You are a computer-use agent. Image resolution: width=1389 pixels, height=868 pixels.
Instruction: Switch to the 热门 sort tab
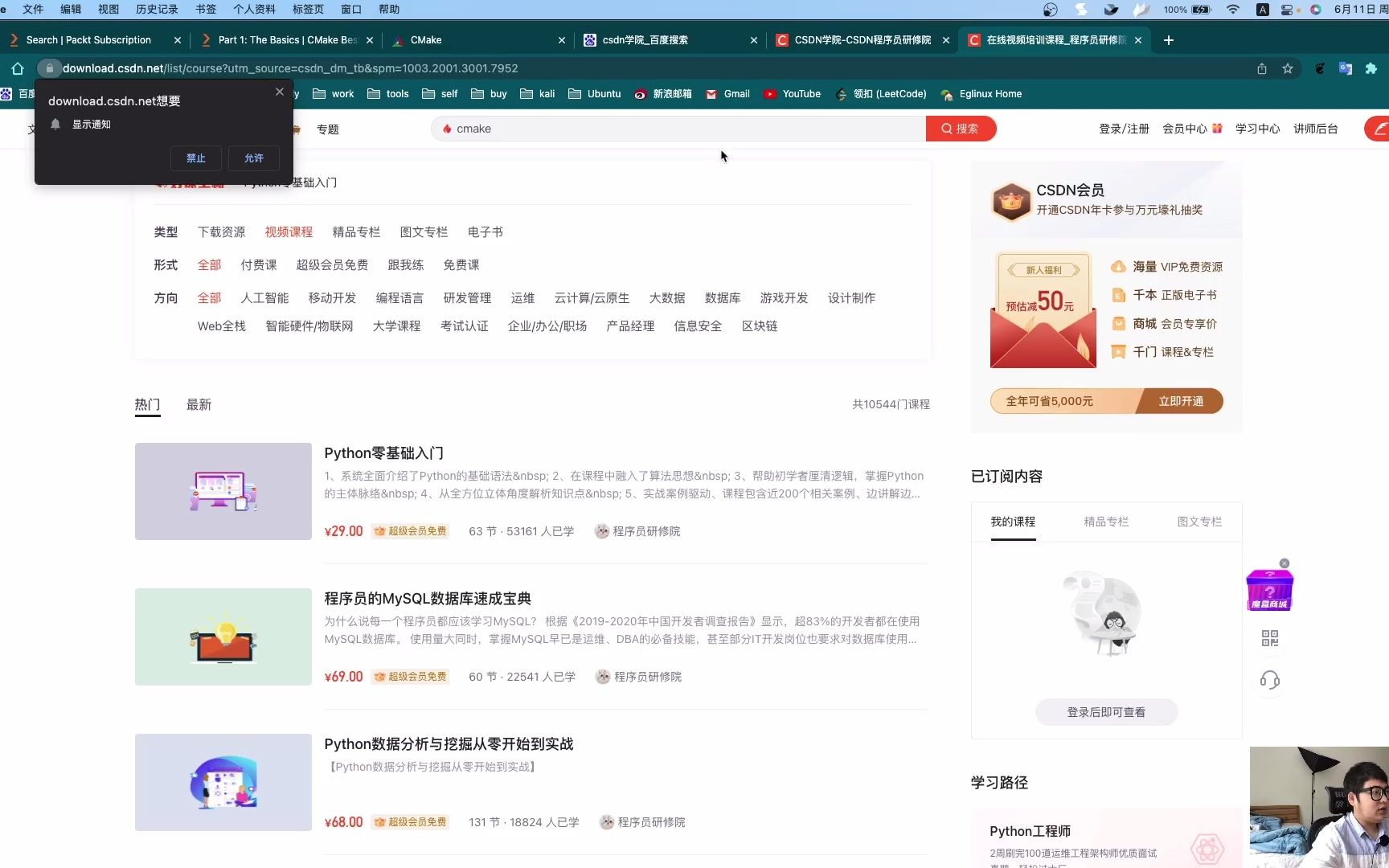point(147,404)
